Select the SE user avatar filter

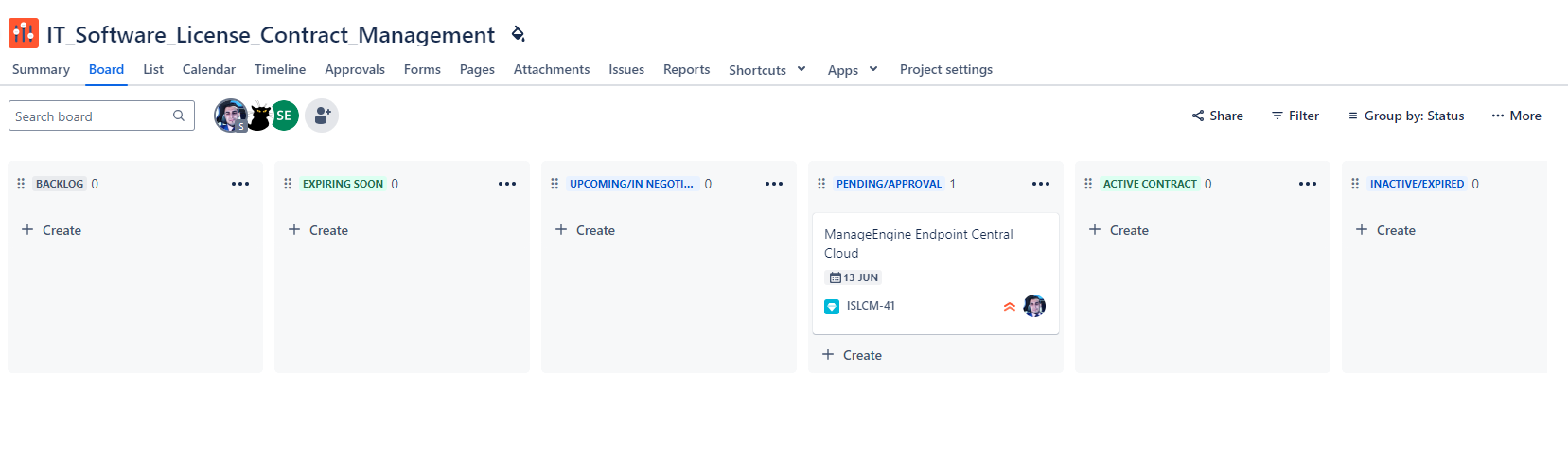tap(284, 116)
